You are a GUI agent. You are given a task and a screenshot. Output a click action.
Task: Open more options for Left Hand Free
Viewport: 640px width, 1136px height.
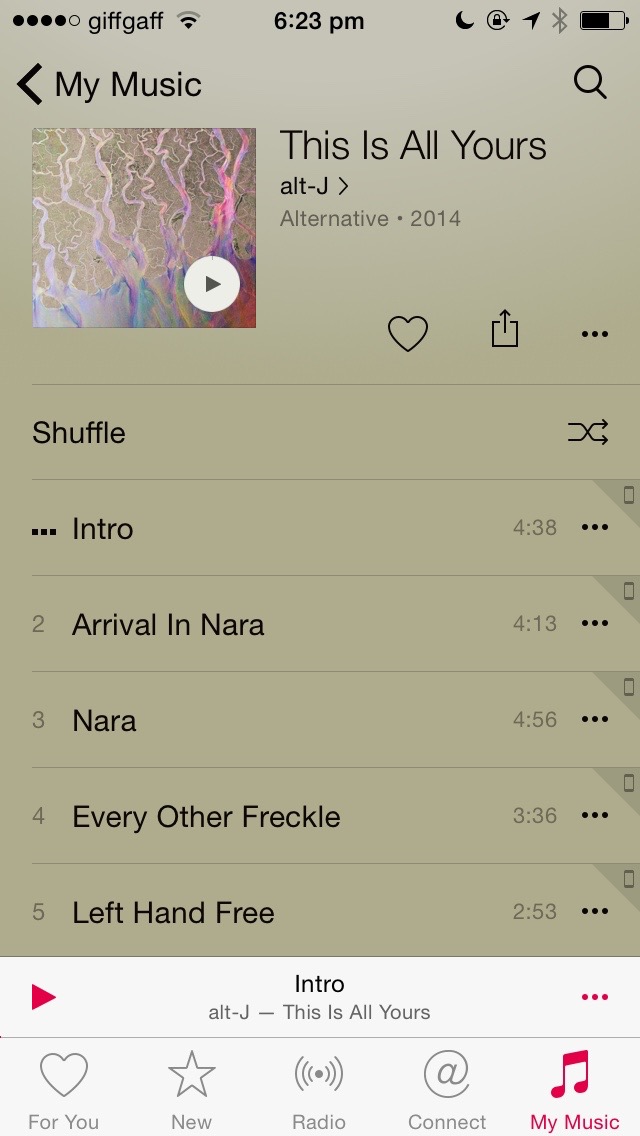[x=594, y=911]
